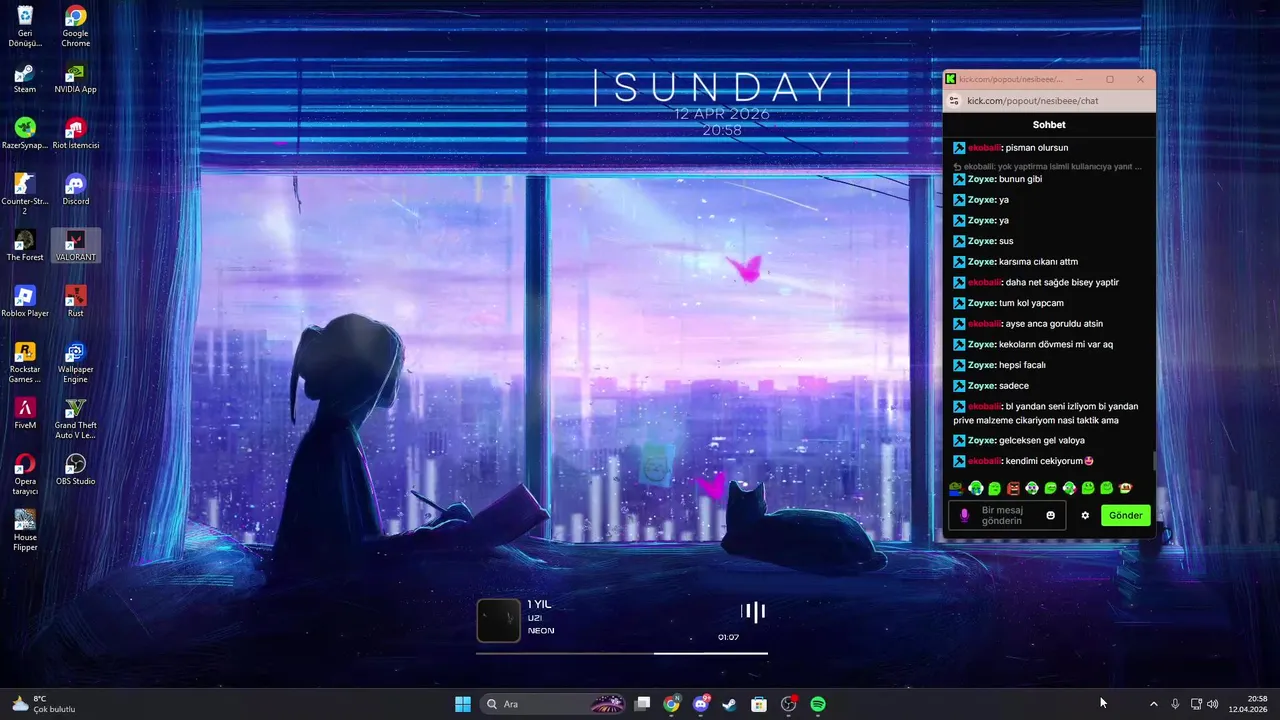Click the Gönder send button
Viewport: 1280px width, 720px height.
(x=1125, y=516)
